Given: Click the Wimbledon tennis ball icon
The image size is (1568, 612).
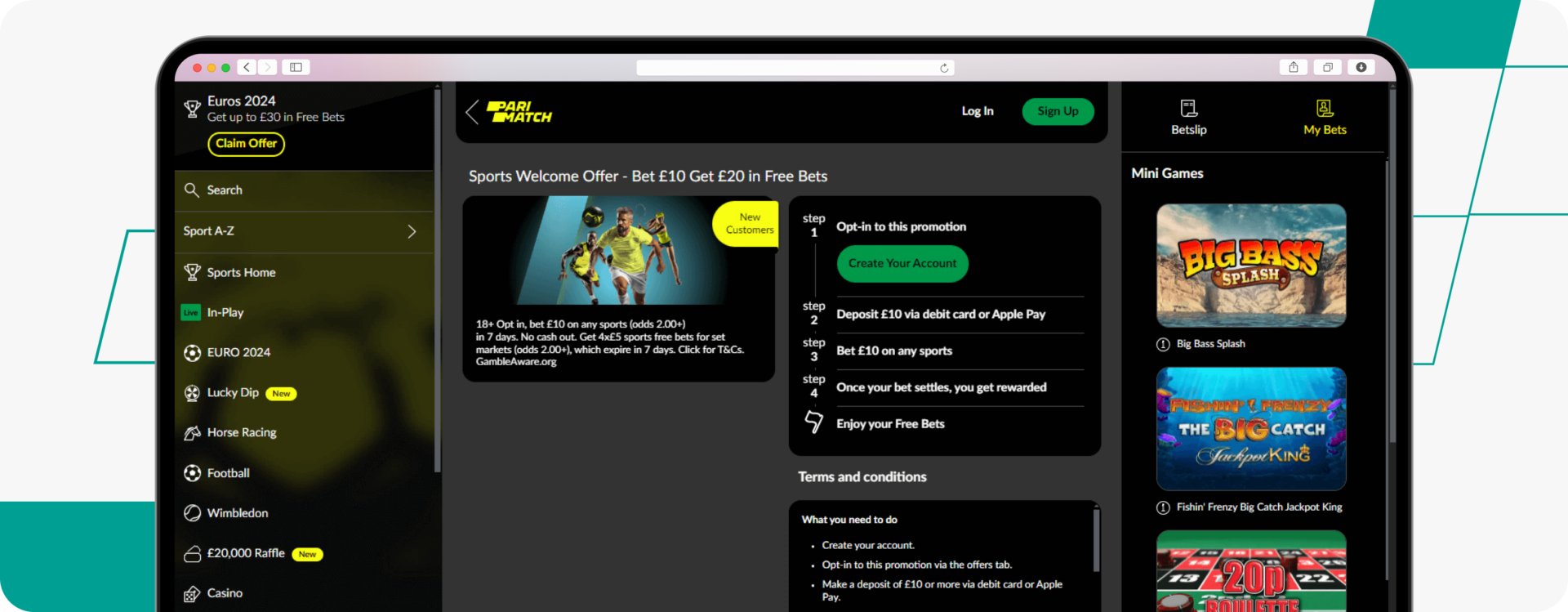Looking at the screenshot, I should pyautogui.click(x=192, y=513).
